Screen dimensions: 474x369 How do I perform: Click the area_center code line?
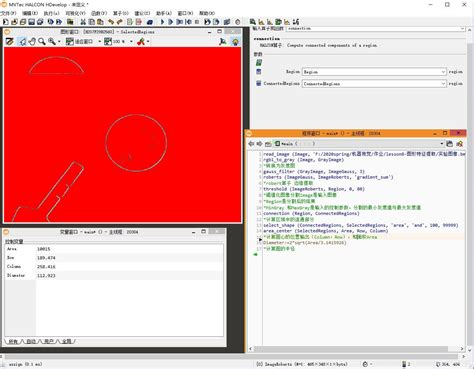click(x=326, y=231)
